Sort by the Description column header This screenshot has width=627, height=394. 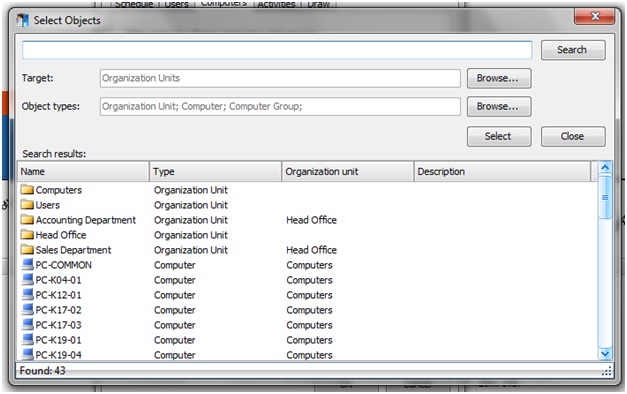502,172
